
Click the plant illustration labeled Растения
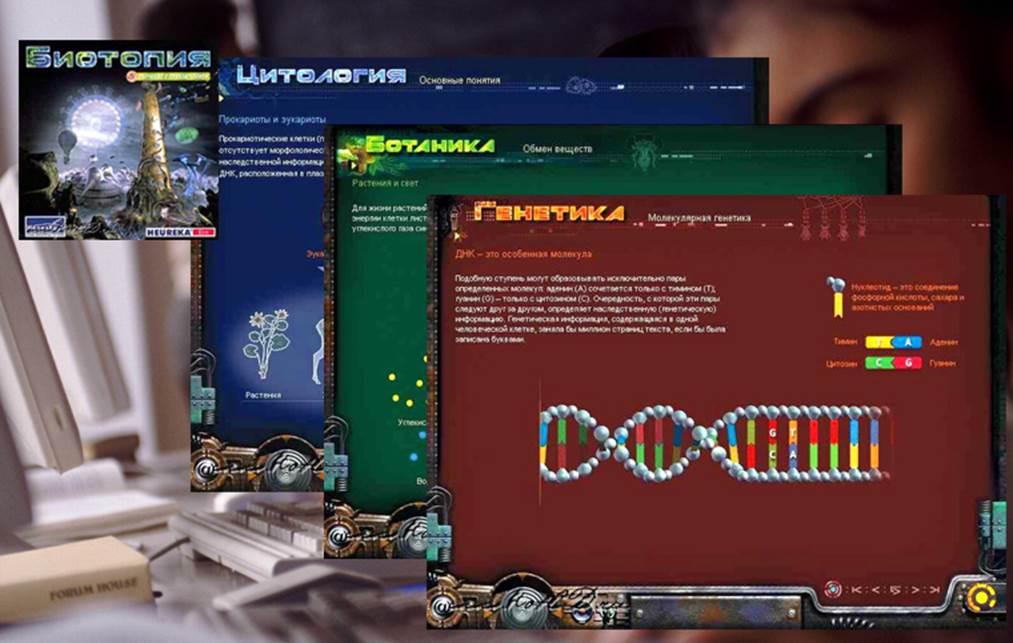pos(266,344)
